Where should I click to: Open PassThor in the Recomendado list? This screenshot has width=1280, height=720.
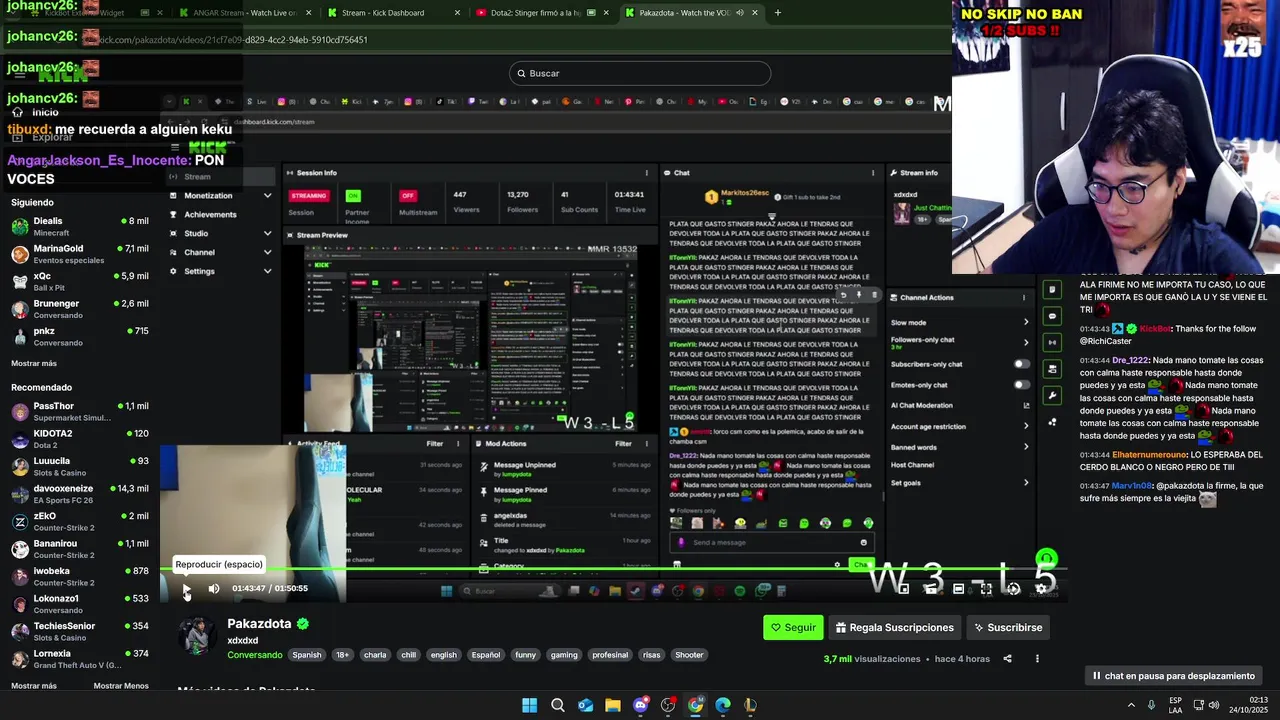coord(80,412)
